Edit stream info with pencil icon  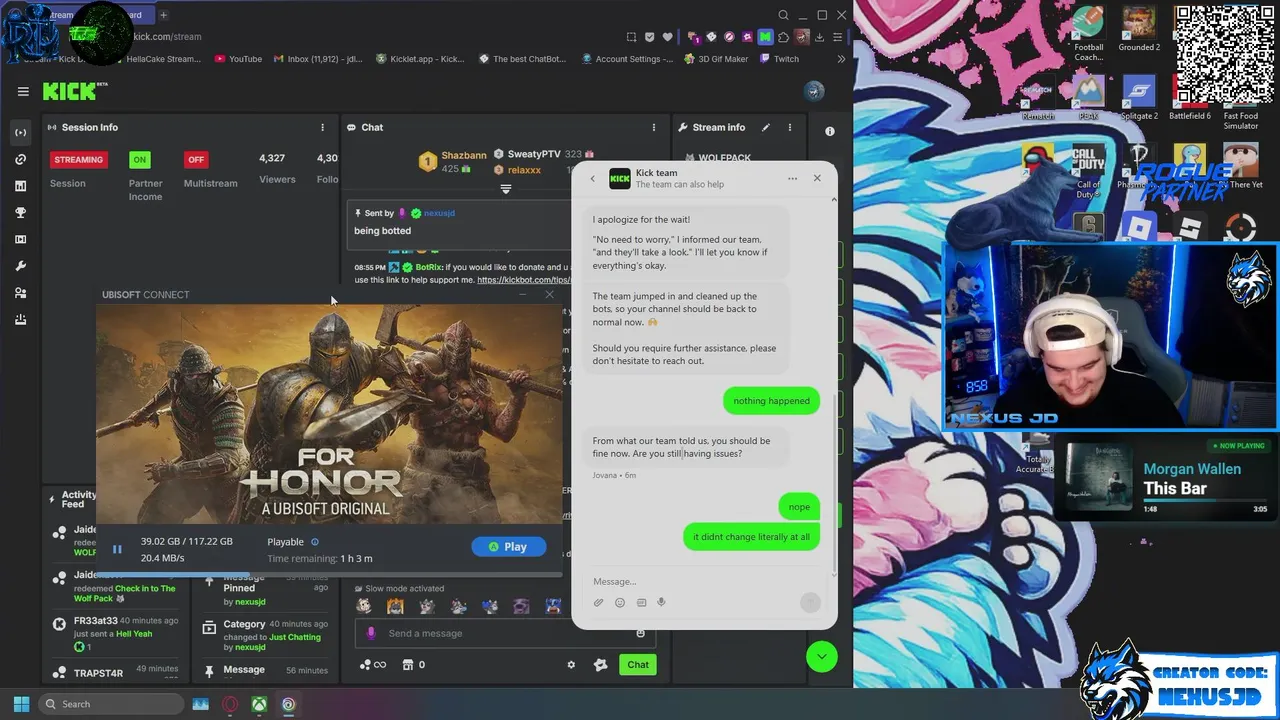point(766,127)
